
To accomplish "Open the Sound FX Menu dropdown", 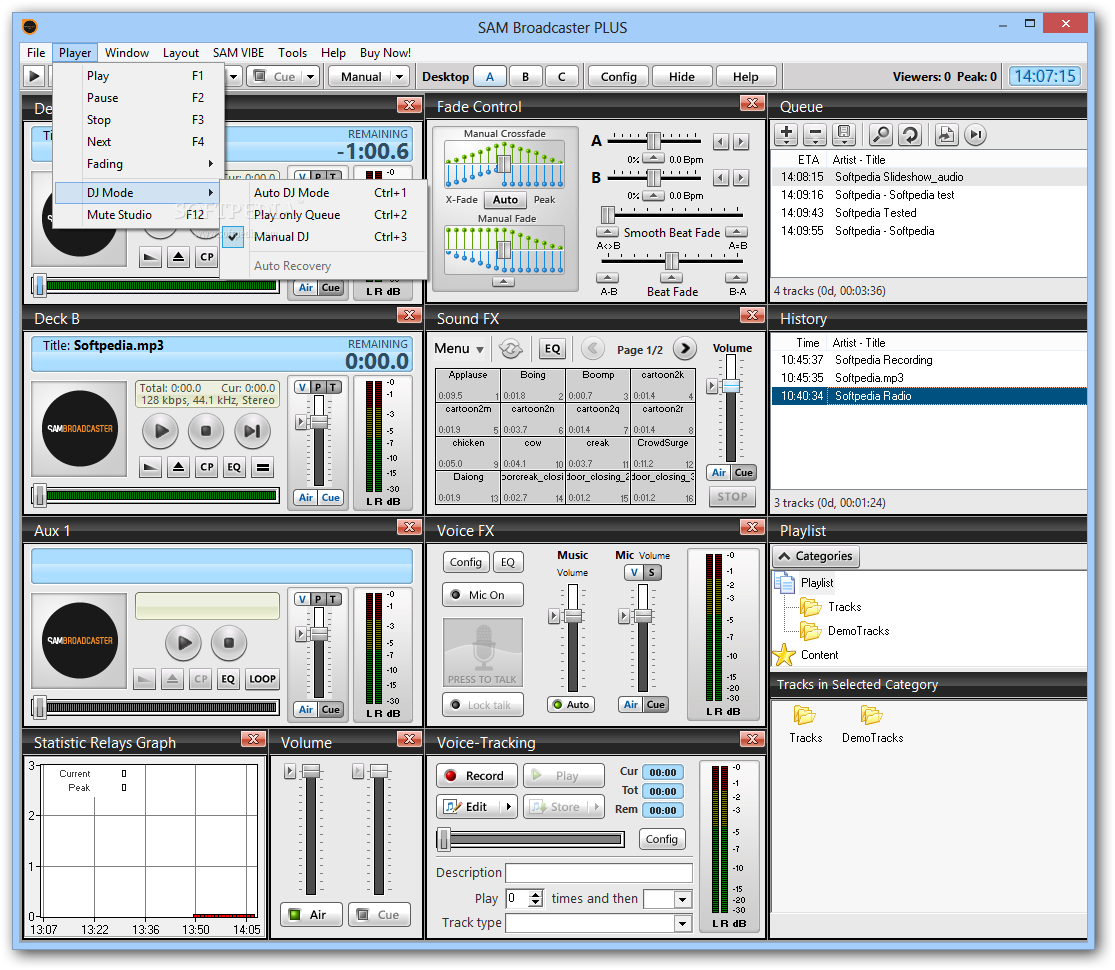I will pyautogui.click(x=459, y=348).
